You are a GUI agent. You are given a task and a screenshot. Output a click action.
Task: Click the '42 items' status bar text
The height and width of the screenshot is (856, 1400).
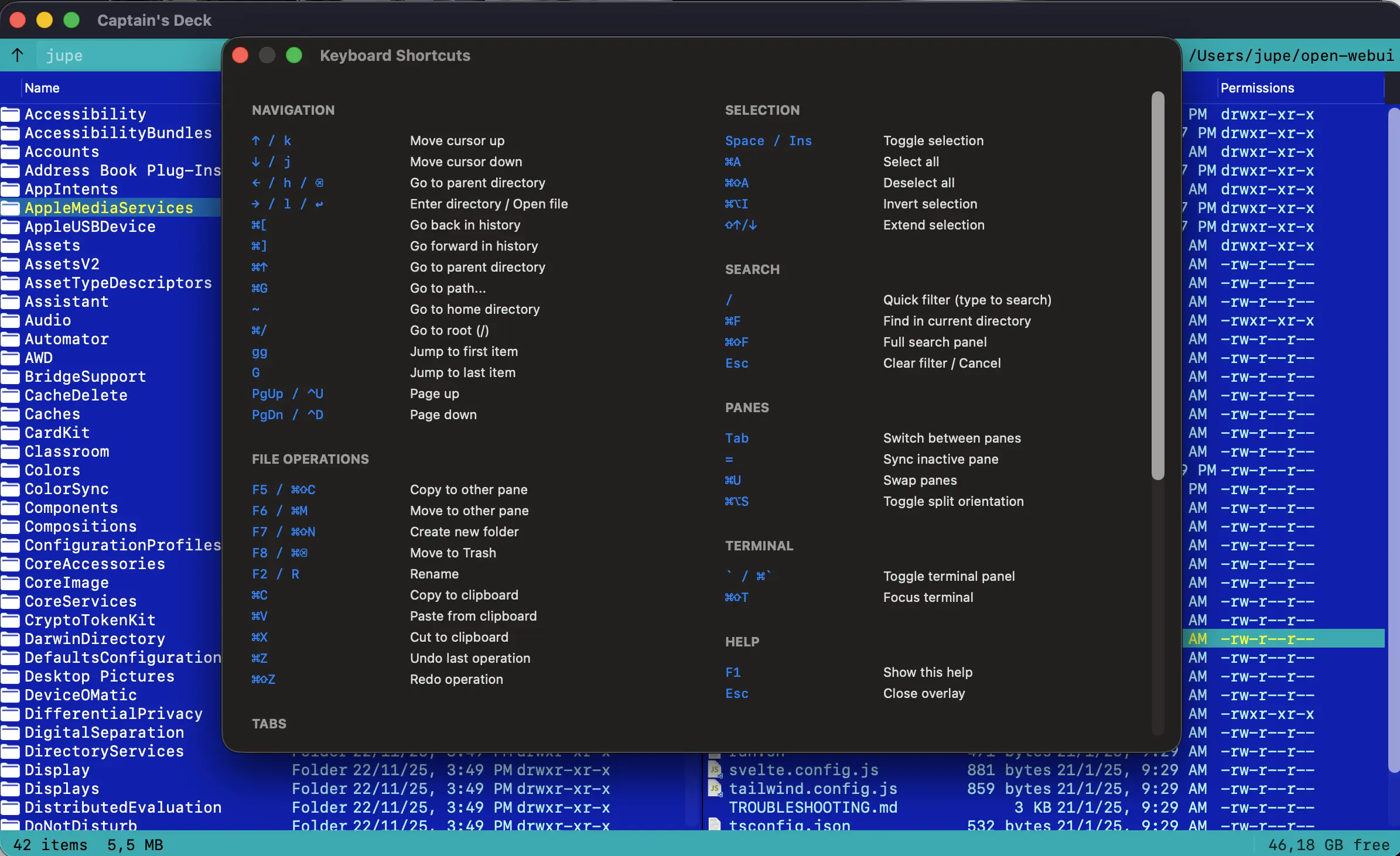click(50, 845)
